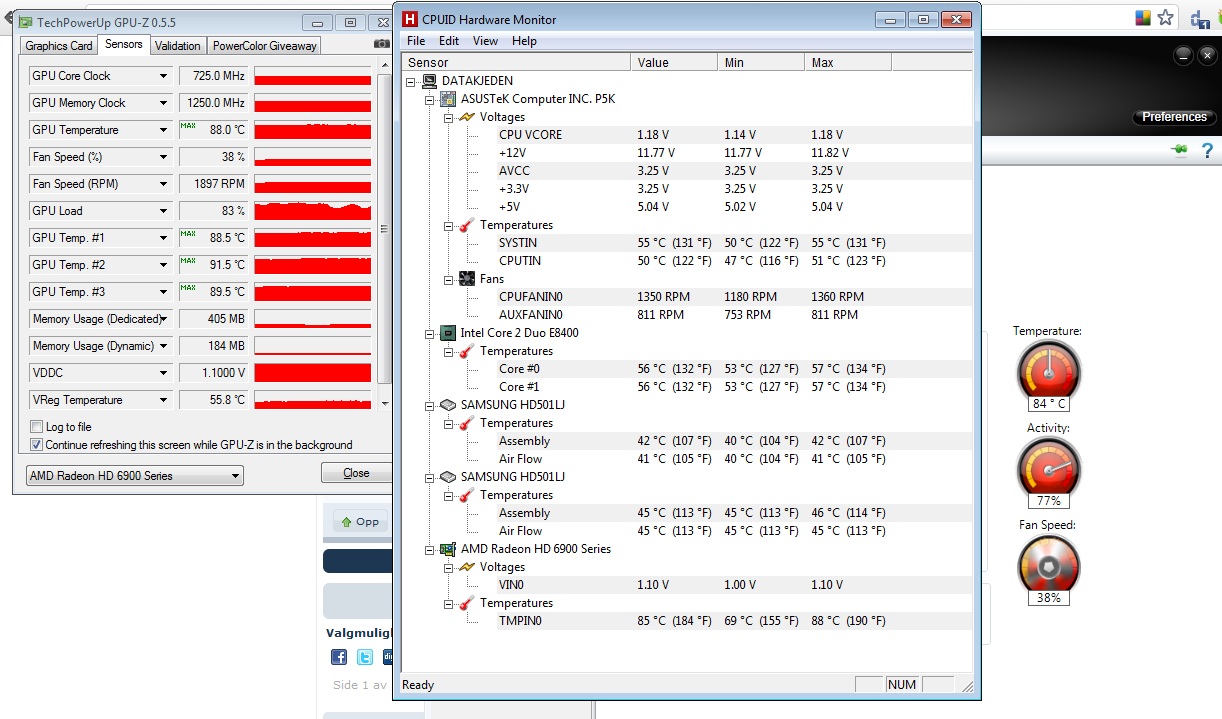The height and width of the screenshot is (719, 1222).
Task: Click the Opp button on the webpage
Action: point(359,521)
